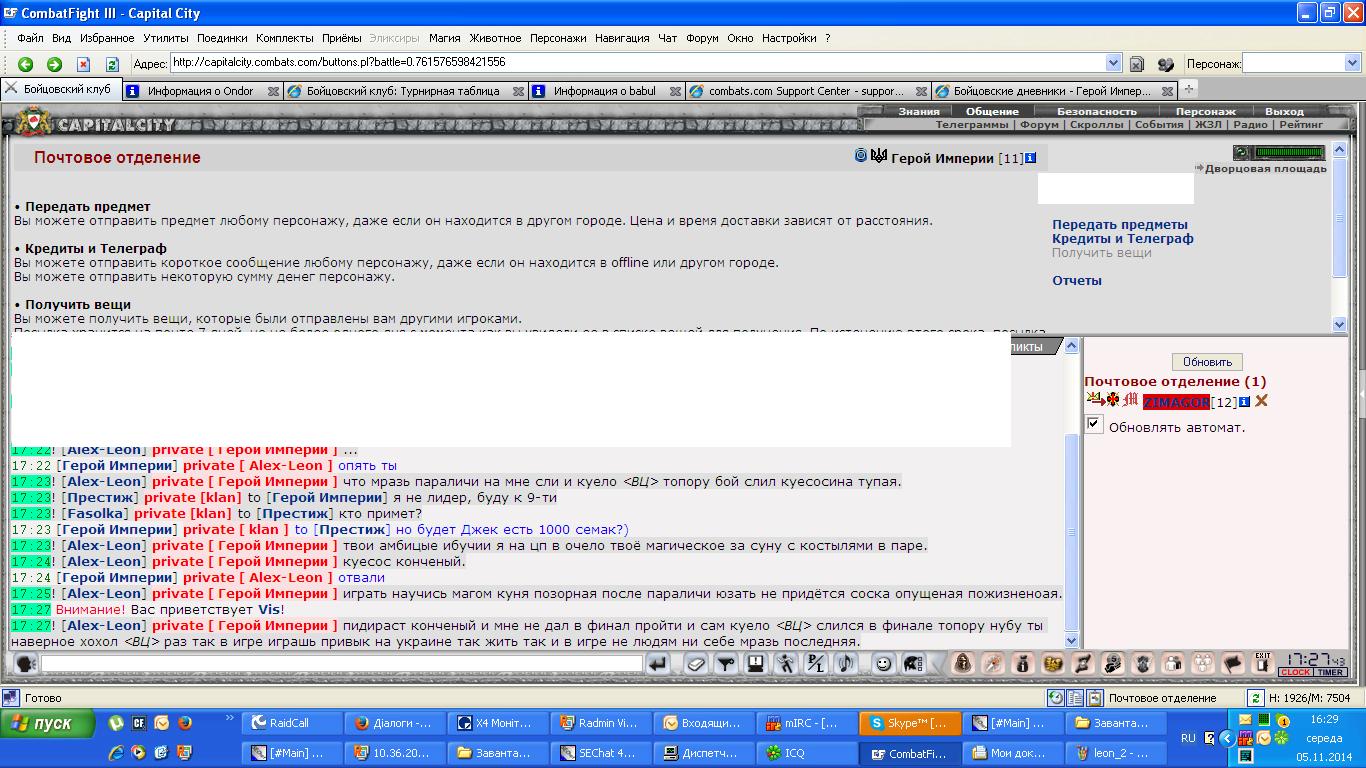Screen dimensions: 1366x768
Task: Click the running man icon in chat bar
Action: (787, 663)
